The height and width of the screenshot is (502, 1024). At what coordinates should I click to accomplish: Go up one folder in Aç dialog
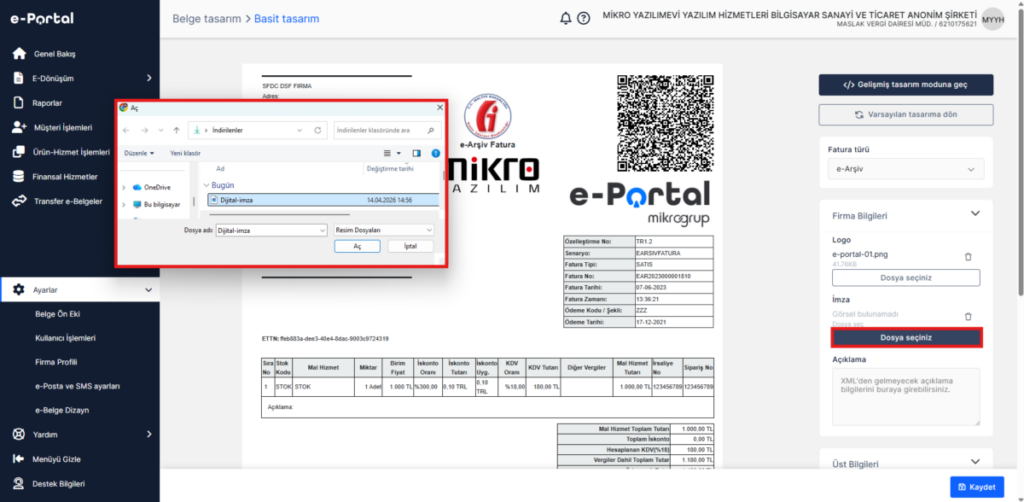point(176,131)
